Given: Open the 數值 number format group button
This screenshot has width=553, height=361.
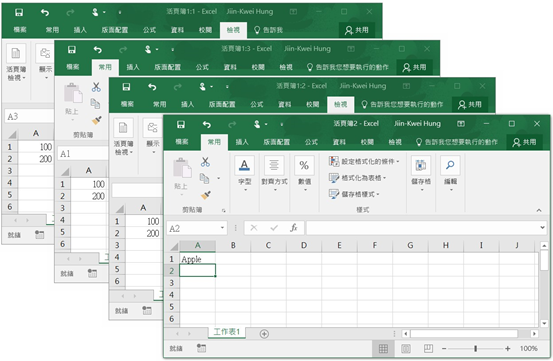Looking at the screenshot, I should point(304,174).
